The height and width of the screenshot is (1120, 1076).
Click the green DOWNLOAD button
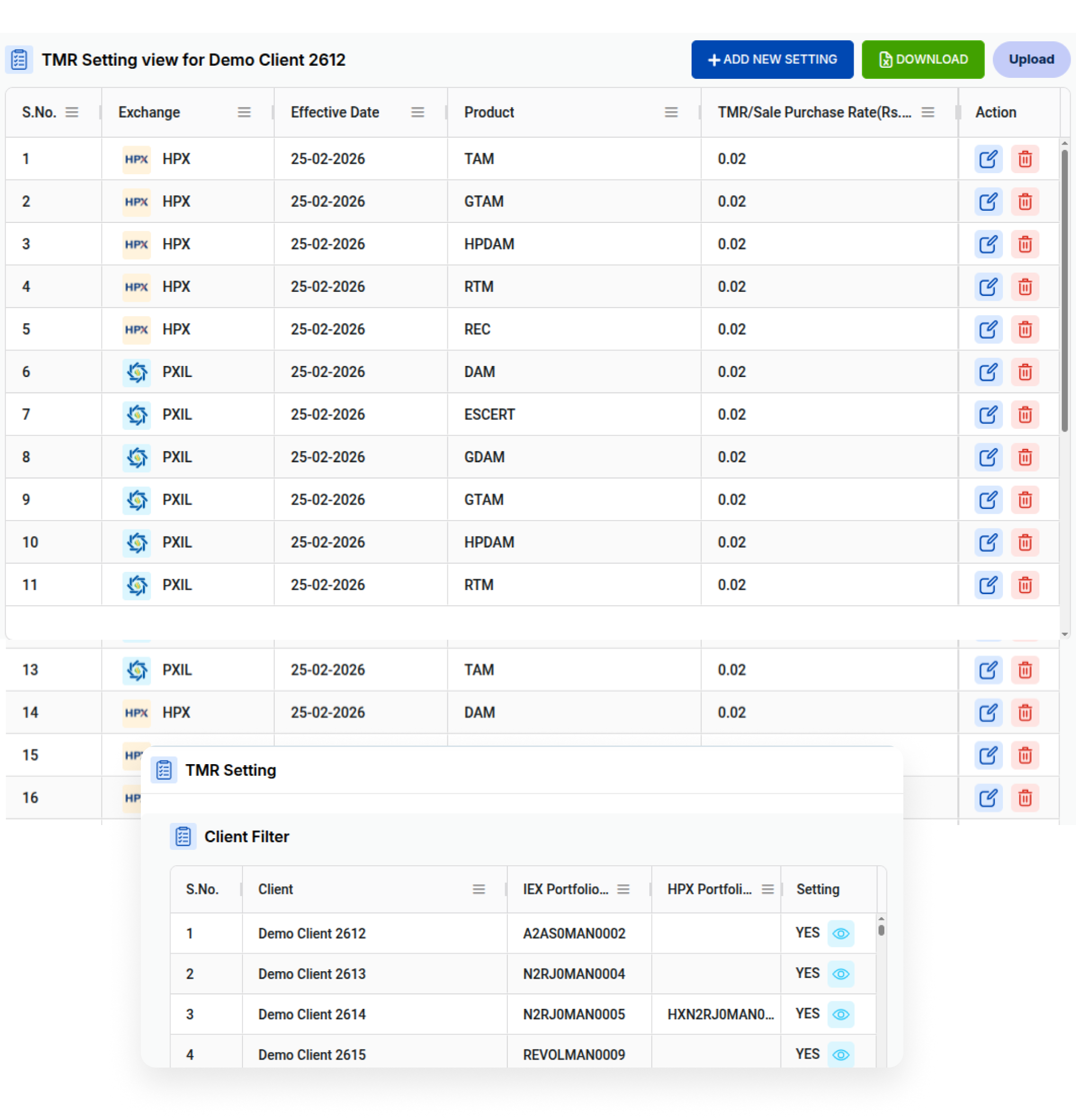click(922, 59)
